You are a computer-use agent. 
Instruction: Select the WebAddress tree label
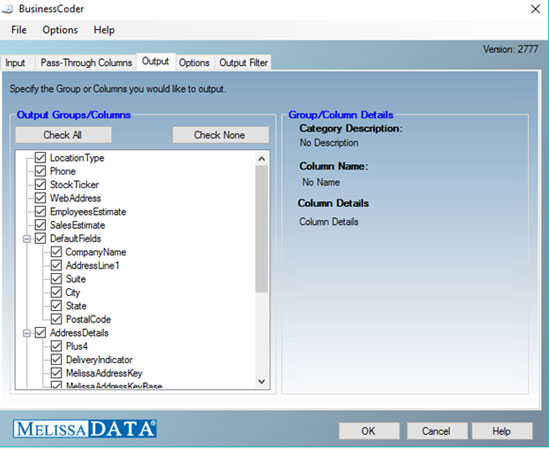(x=76, y=198)
